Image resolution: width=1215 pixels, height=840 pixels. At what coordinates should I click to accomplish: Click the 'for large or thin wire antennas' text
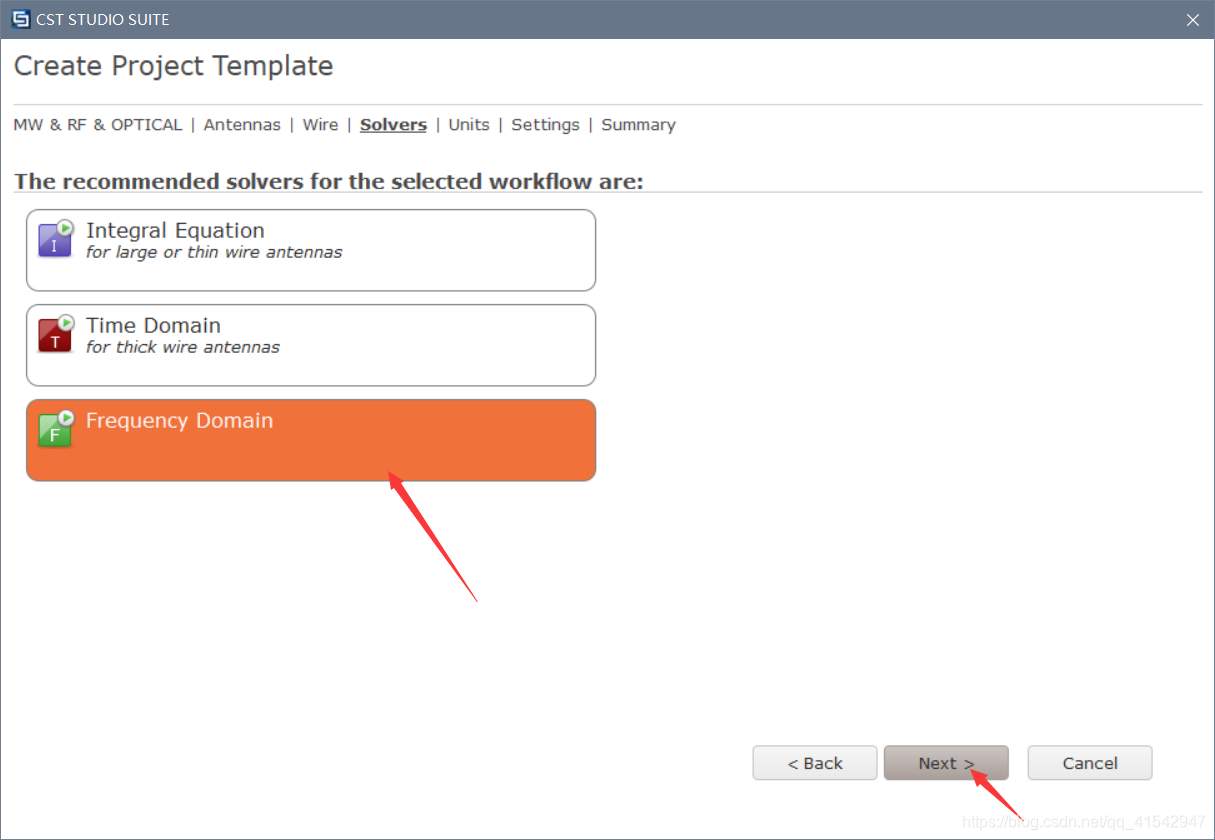tap(214, 252)
